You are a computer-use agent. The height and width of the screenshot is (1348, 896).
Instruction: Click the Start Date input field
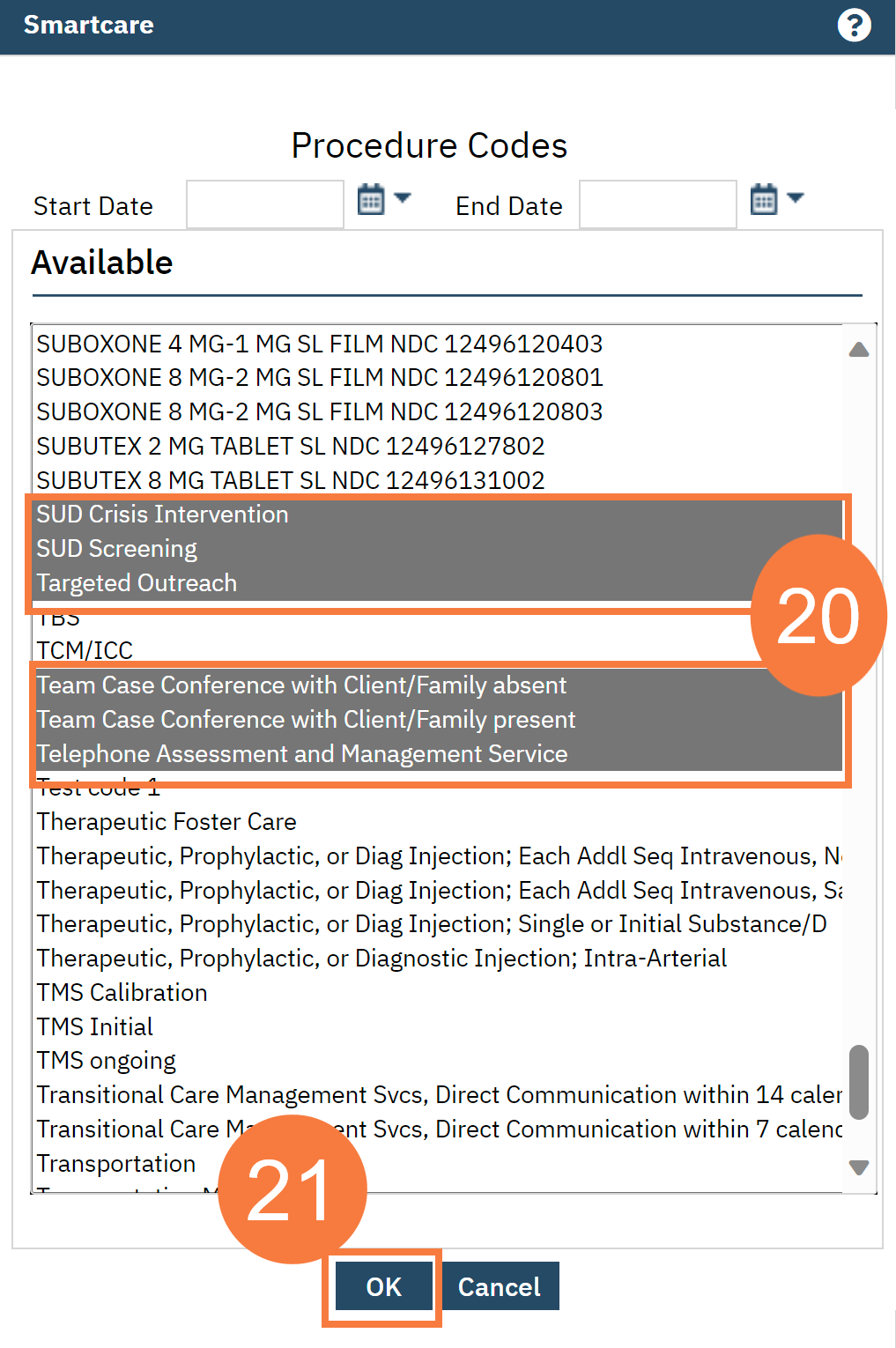pos(265,204)
